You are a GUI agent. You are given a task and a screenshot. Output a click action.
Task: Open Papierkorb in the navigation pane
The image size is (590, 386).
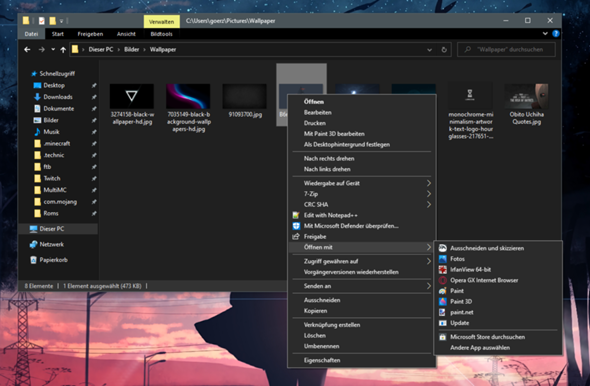pyautogui.click(x=53, y=260)
